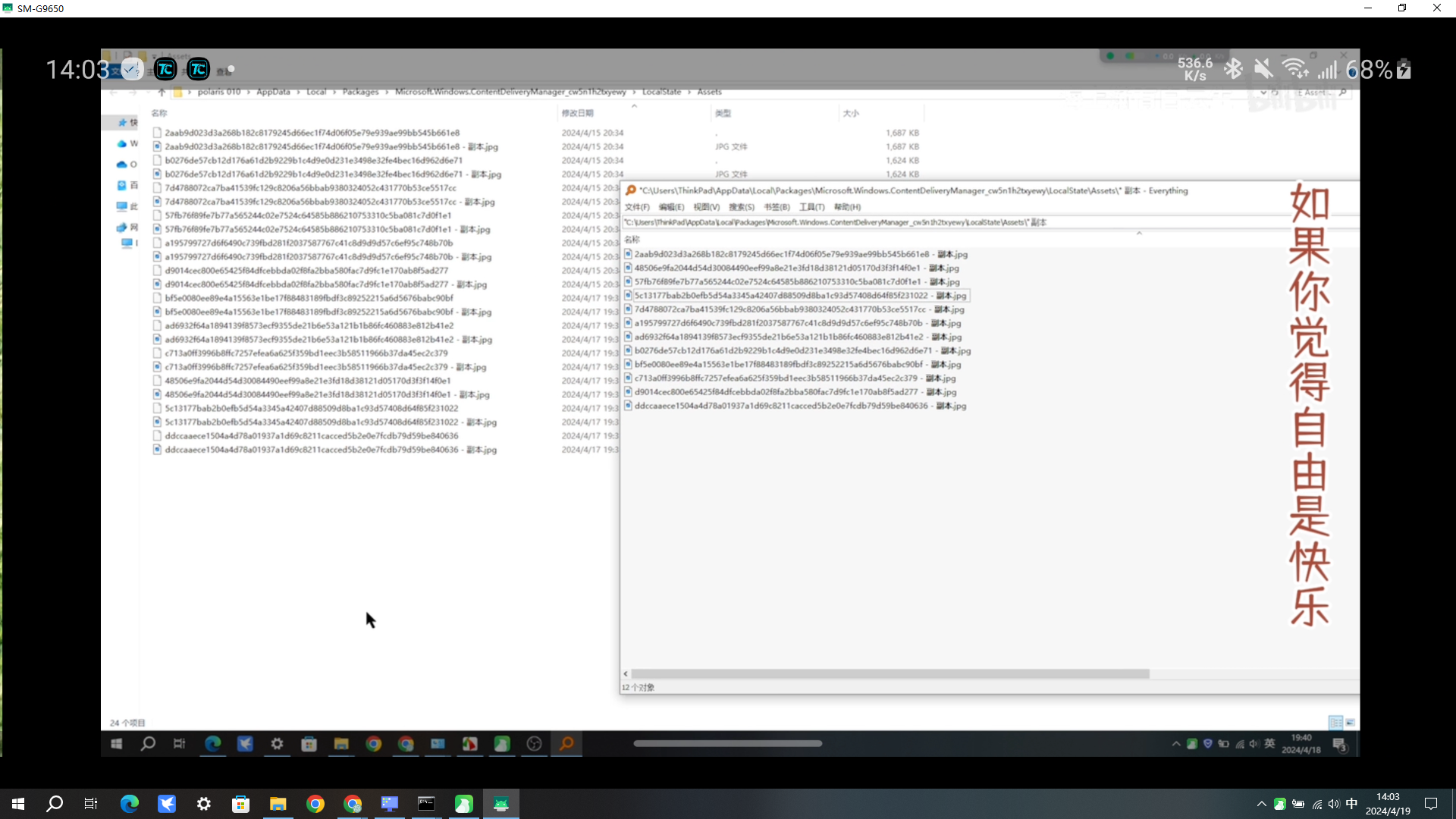Click the taskbar search magnifier icon

tap(55, 804)
